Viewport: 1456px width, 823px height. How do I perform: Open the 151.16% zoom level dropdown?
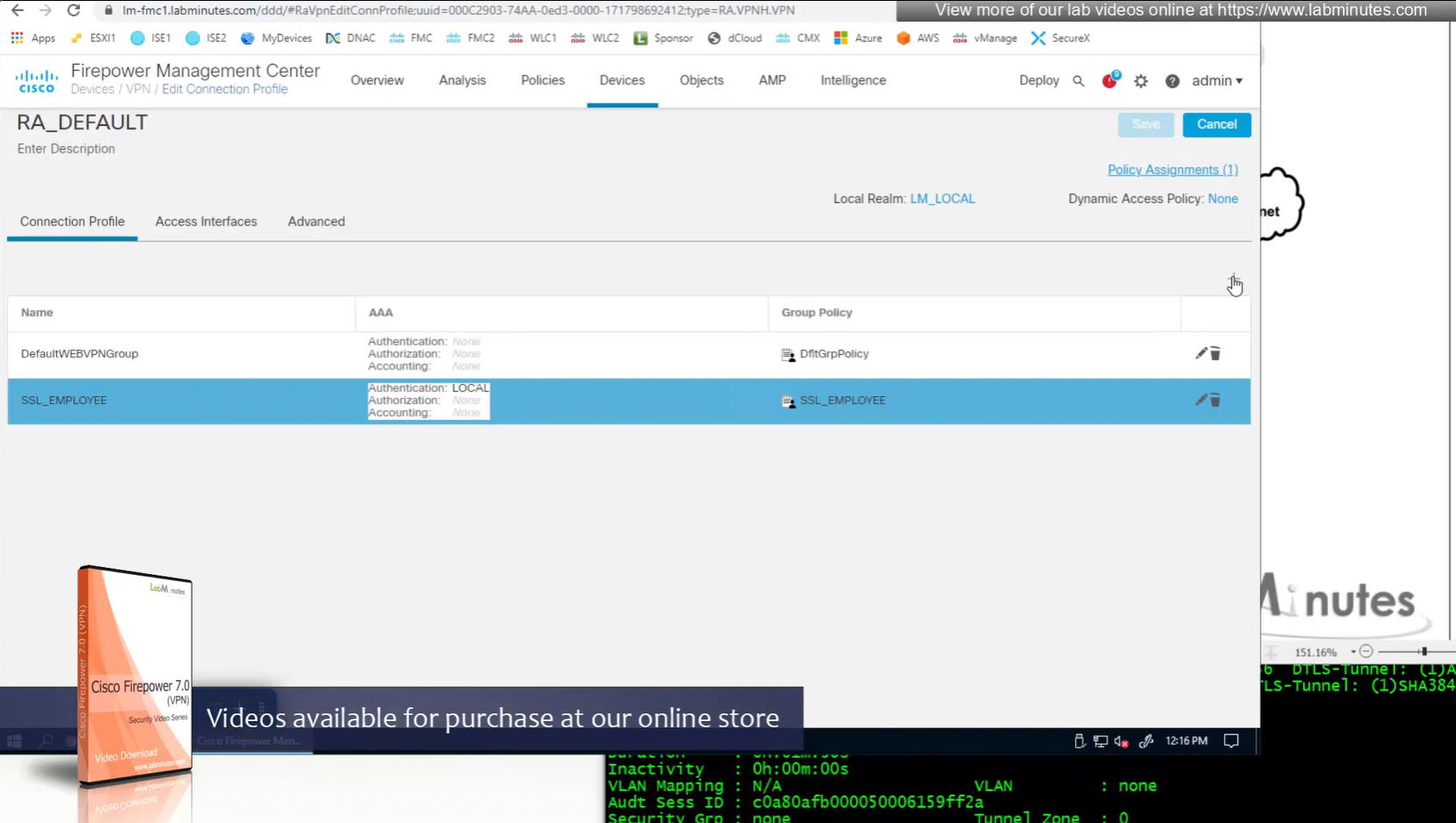coord(1353,652)
